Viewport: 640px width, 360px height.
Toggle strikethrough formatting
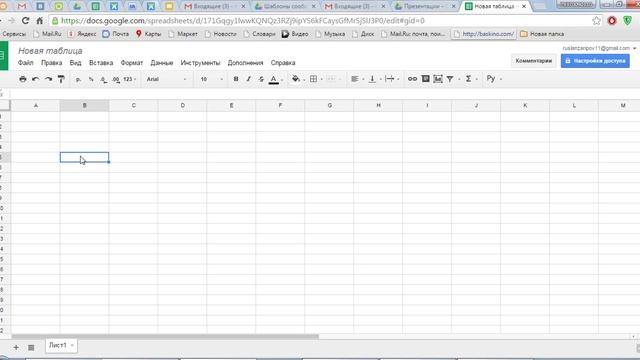261,79
